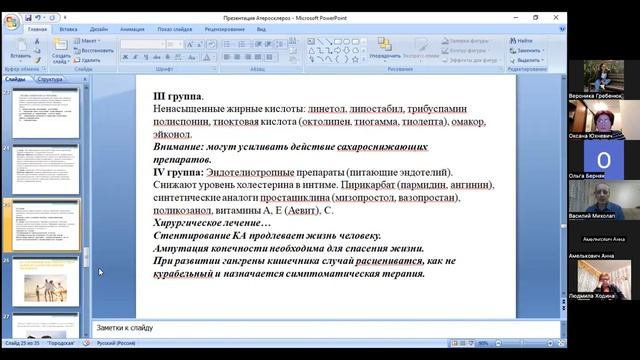Clear all formatting icon in font group
Viewport: 640px width, 360px height.
click(211, 44)
